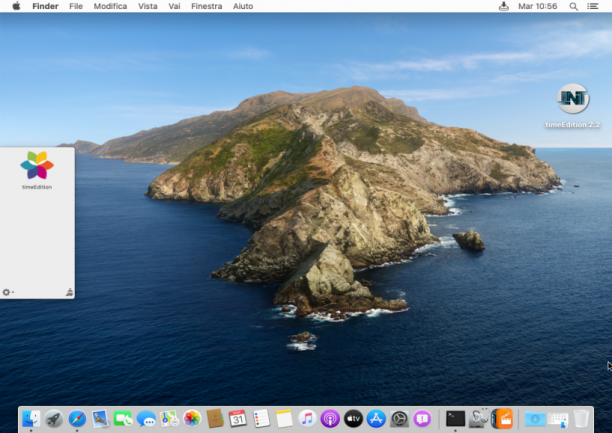612x433 pixels.
Task: Open the Vista menu
Action: tap(148, 6)
